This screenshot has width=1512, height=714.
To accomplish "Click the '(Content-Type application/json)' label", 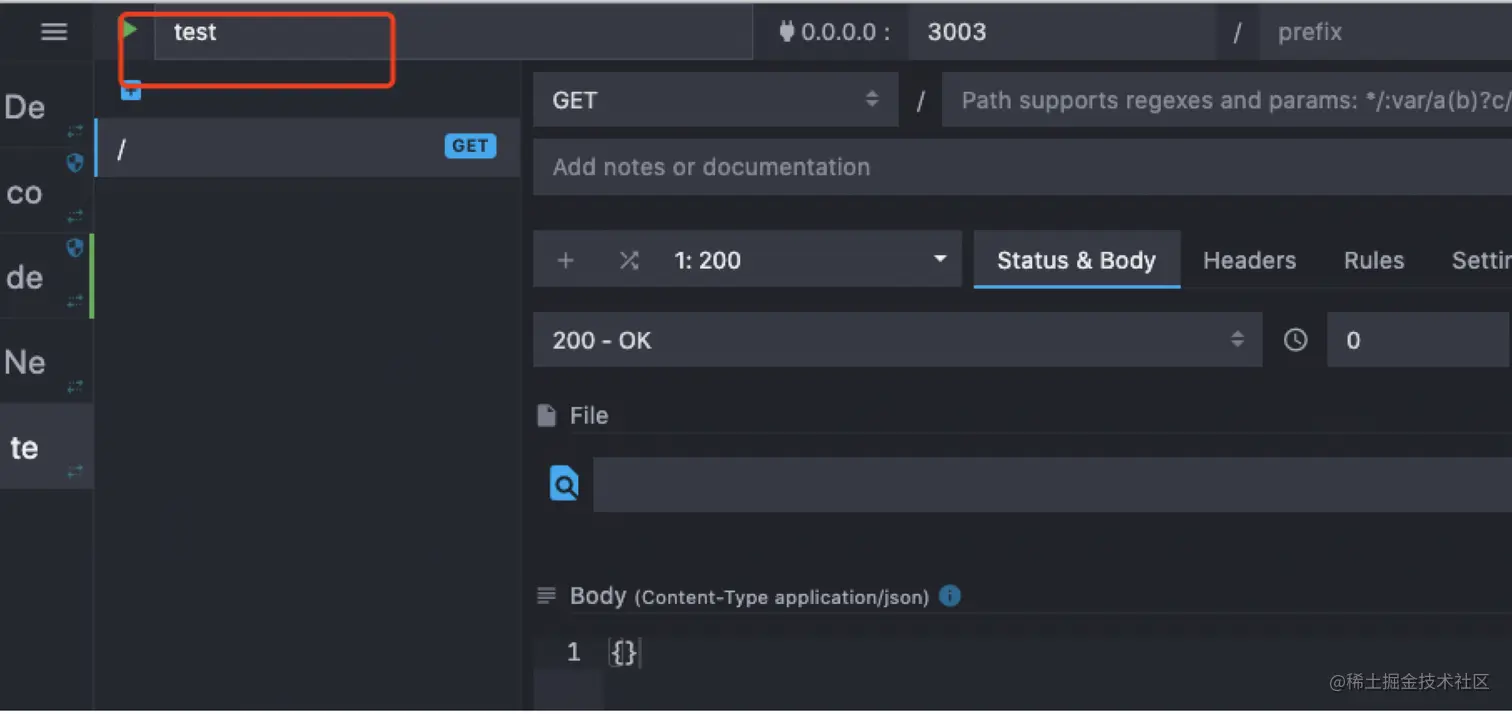I will (782, 597).
